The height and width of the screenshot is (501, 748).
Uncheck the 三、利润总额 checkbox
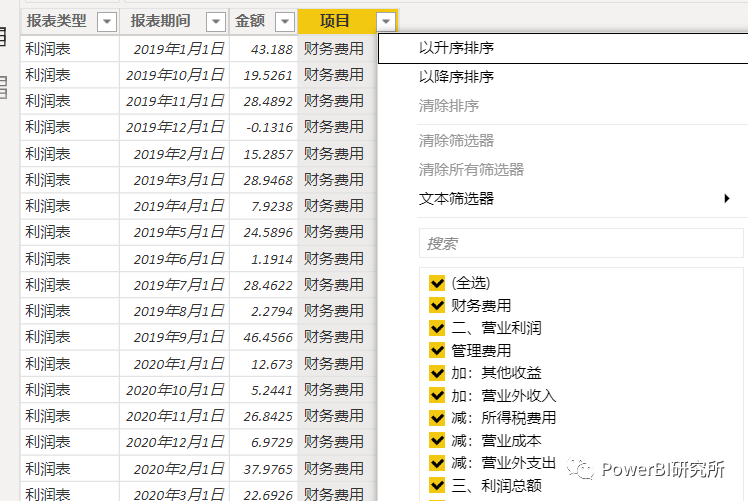click(437, 486)
